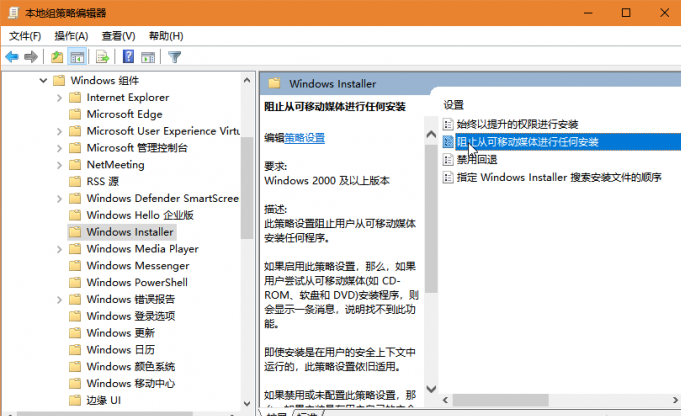This screenshot has width=681, height=416.
Task: Minimize the Group Policy Editor window
Action: point(588,13)
